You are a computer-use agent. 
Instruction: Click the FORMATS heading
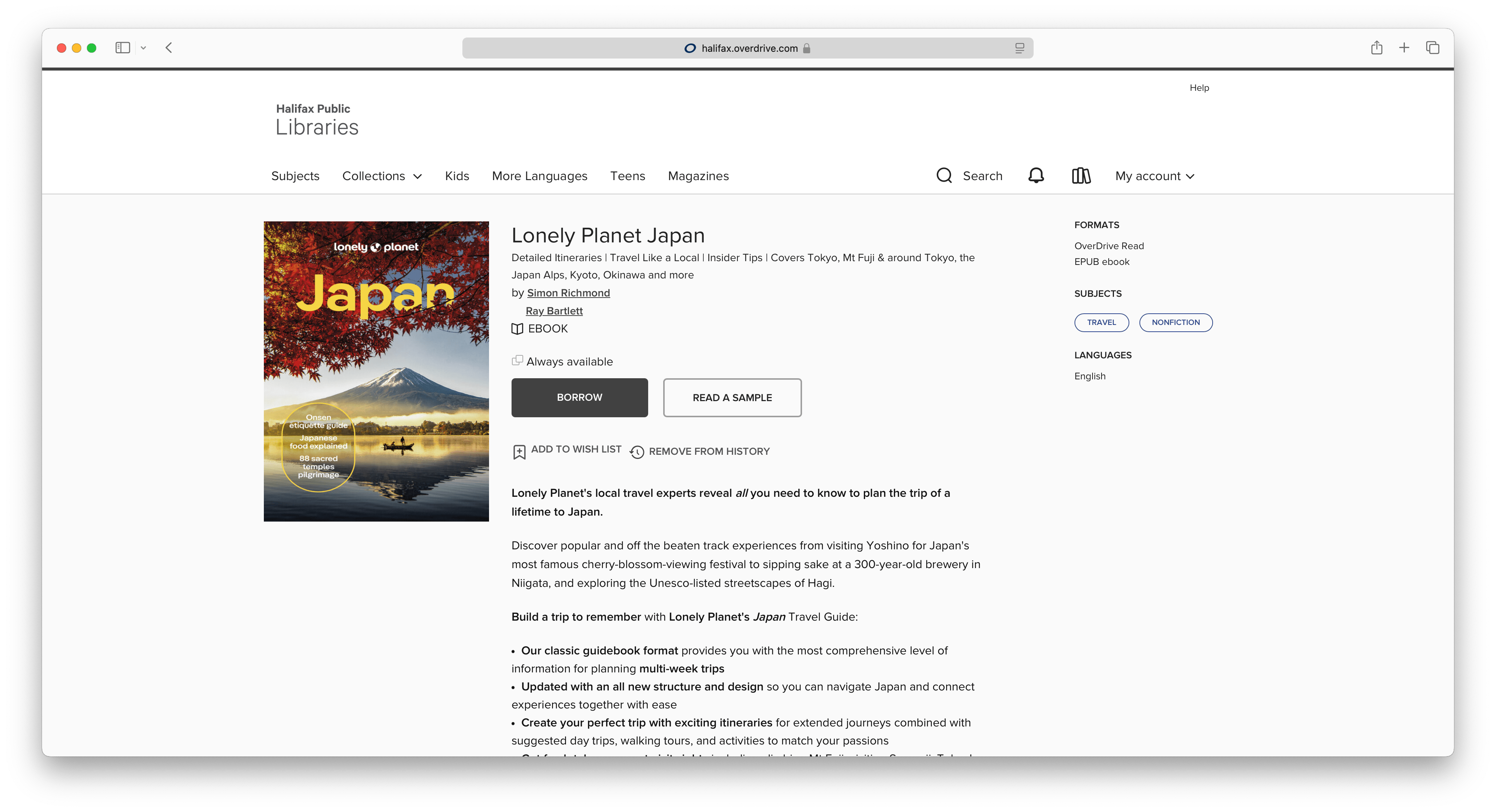point(1096,225)
